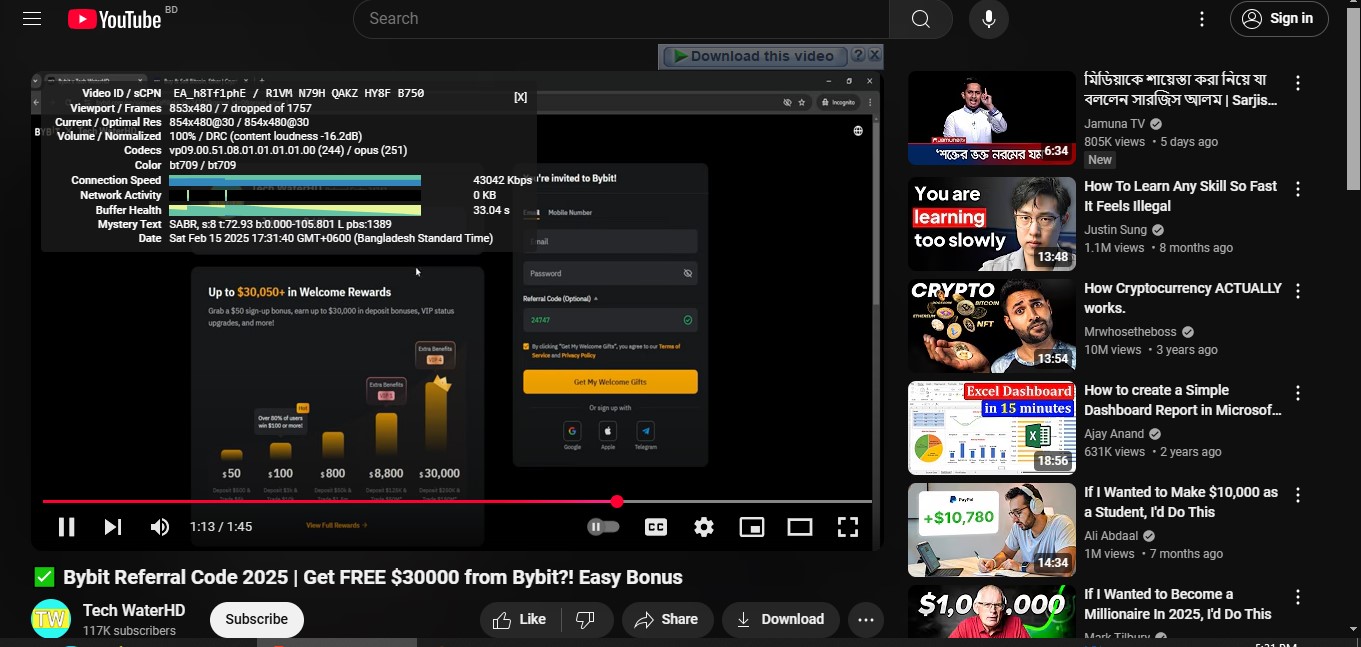Open How Cryptocurrency ACTUALLY works thumbnail
This screenshot has width=1361, height=647.
992,326
